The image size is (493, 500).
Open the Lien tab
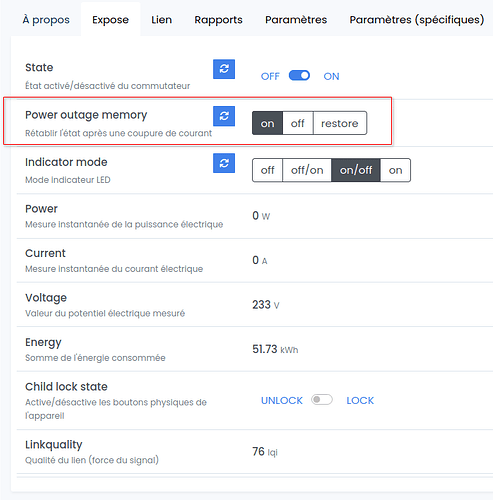point(162,20)
